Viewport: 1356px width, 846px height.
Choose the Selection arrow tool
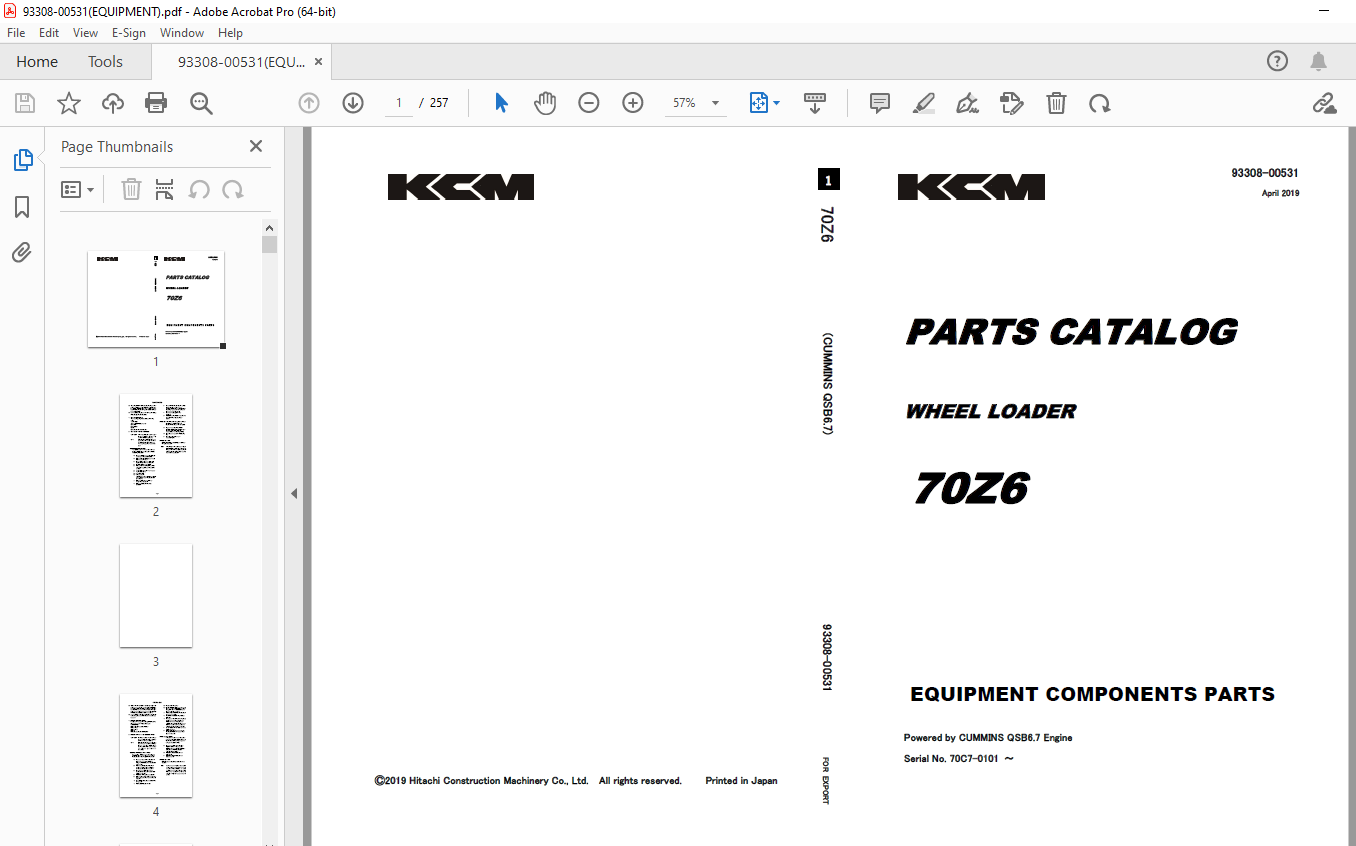tap(501, 103)
